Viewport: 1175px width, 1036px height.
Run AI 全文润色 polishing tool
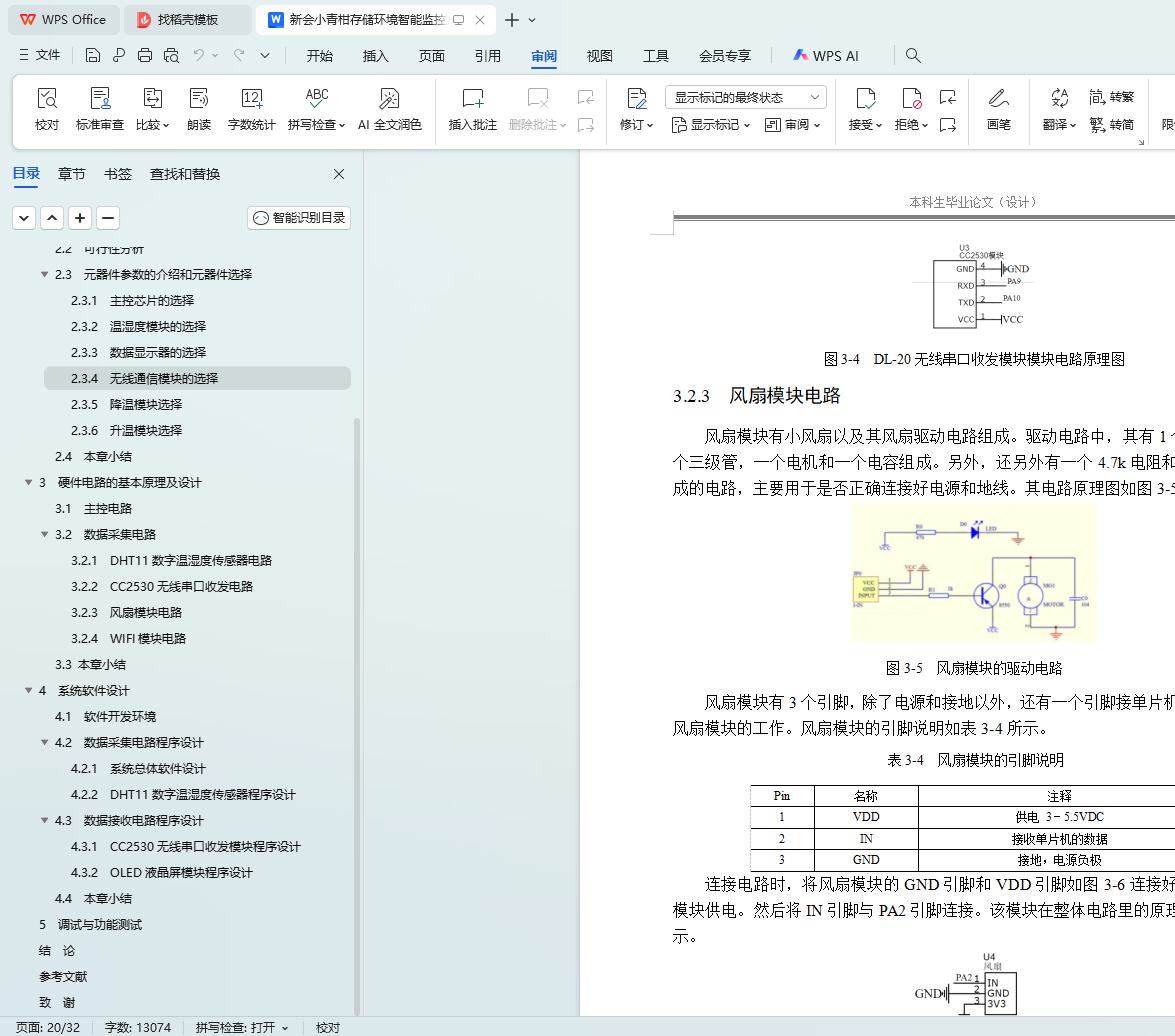click(x=390, y=109)
